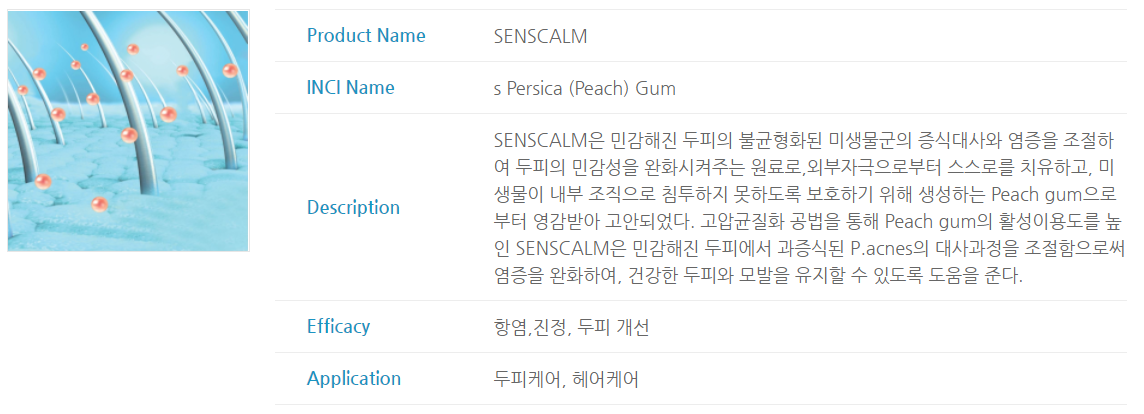Click the 항염,진정, 두피 개선 efficacy value
Image resolution: width=1144 pixels, height=414 pixels.
click(x=571, y=327)
